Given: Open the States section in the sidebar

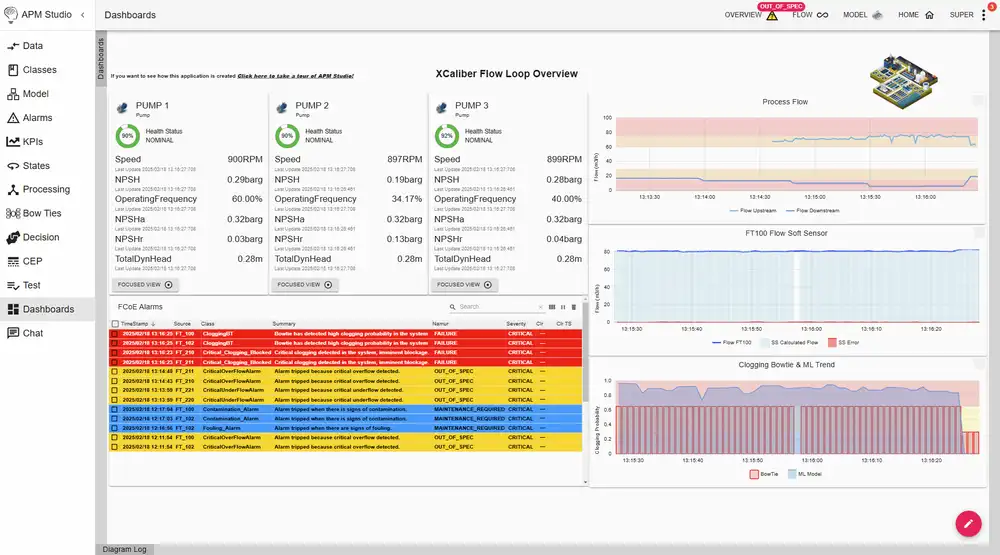Looking at the screenshot, I should click(28, 165).
